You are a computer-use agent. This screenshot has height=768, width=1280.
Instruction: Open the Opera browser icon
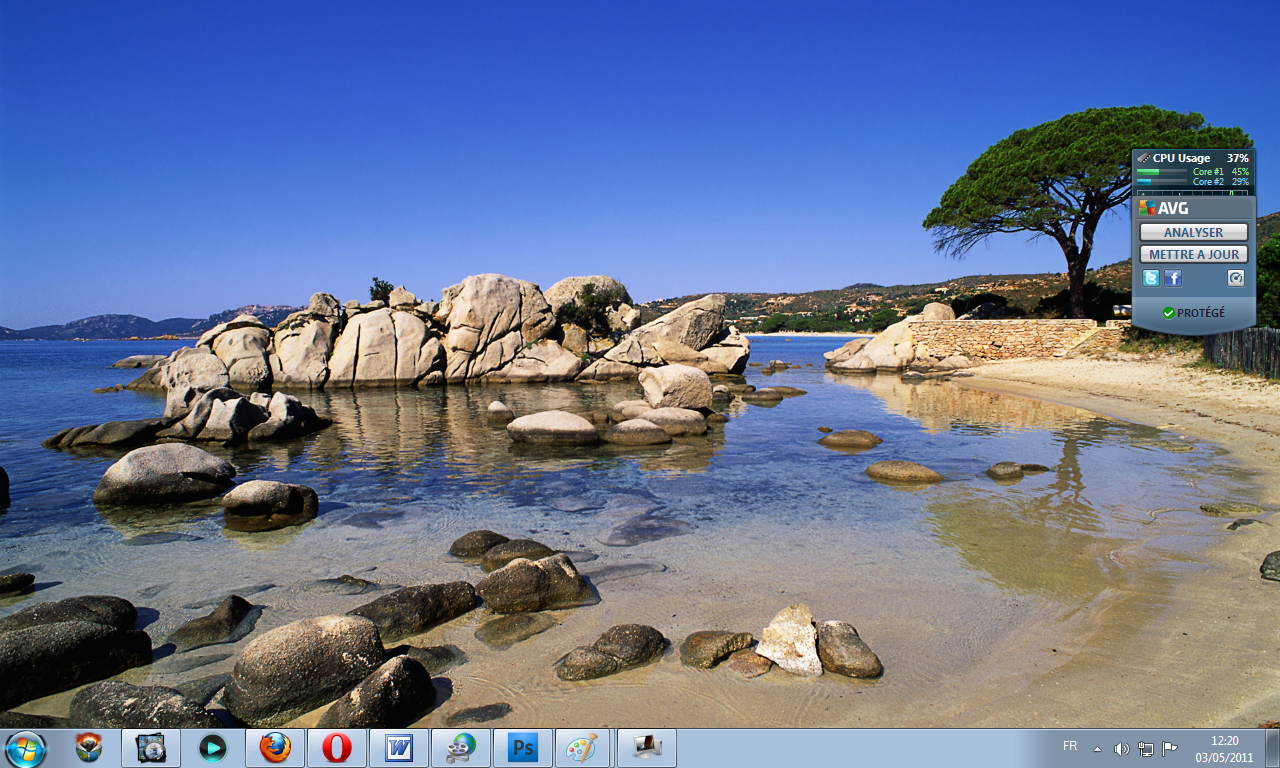[337, 748]
